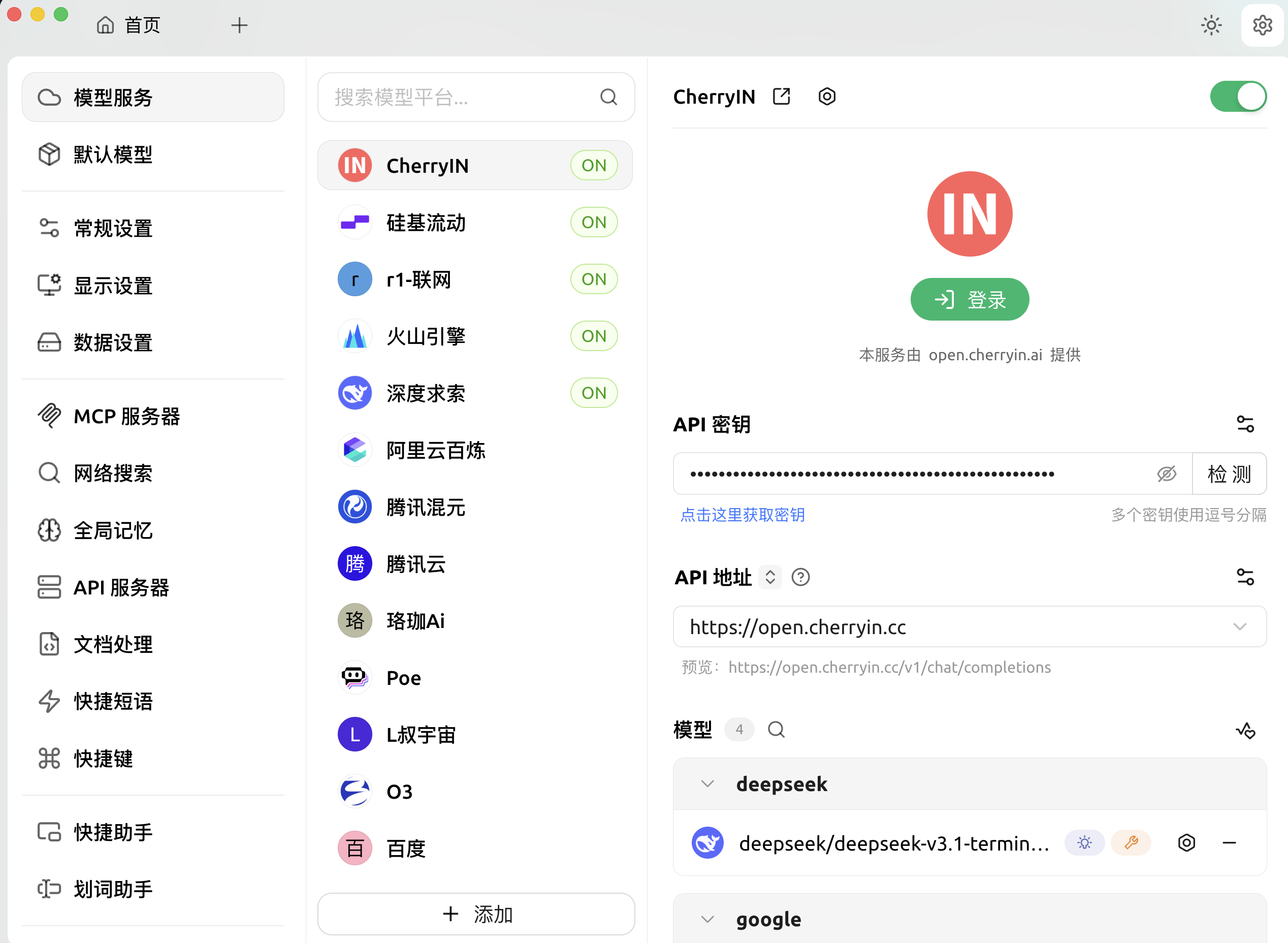Click the large CherryIN logo
The height and width of the screenshot is (943, 1288).
tap(970, 214)
